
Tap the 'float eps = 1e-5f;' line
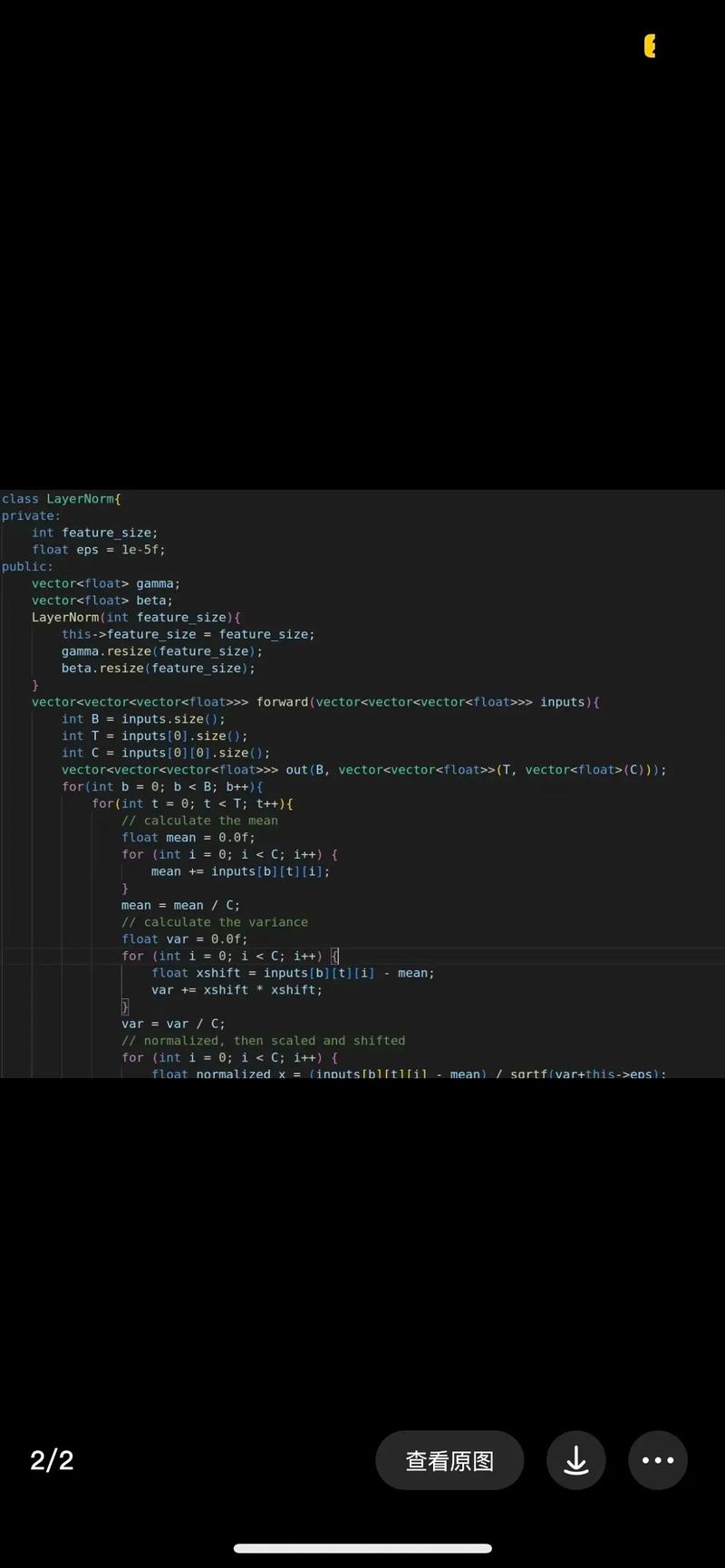click(x=99, y=550)
